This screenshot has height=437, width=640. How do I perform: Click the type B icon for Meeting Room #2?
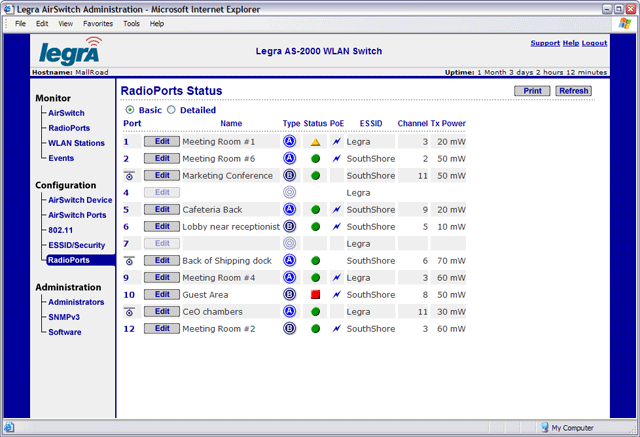[x=289, y=328]
